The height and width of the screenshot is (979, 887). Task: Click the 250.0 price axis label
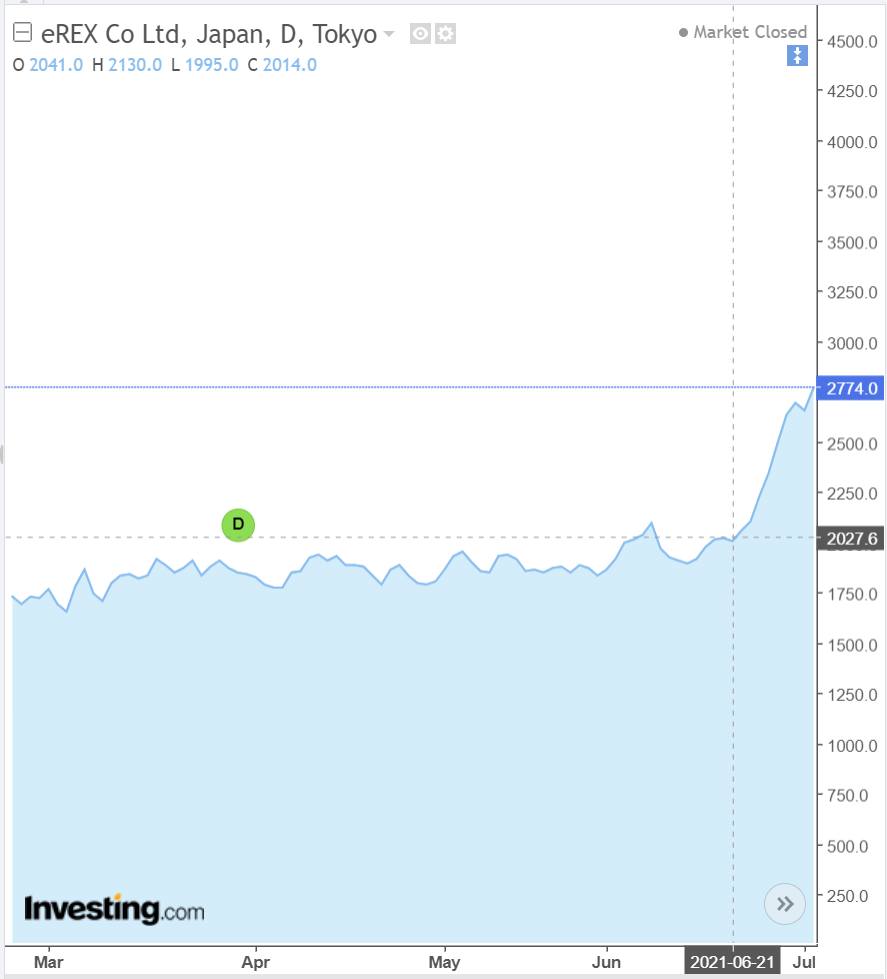click(847, 896)
